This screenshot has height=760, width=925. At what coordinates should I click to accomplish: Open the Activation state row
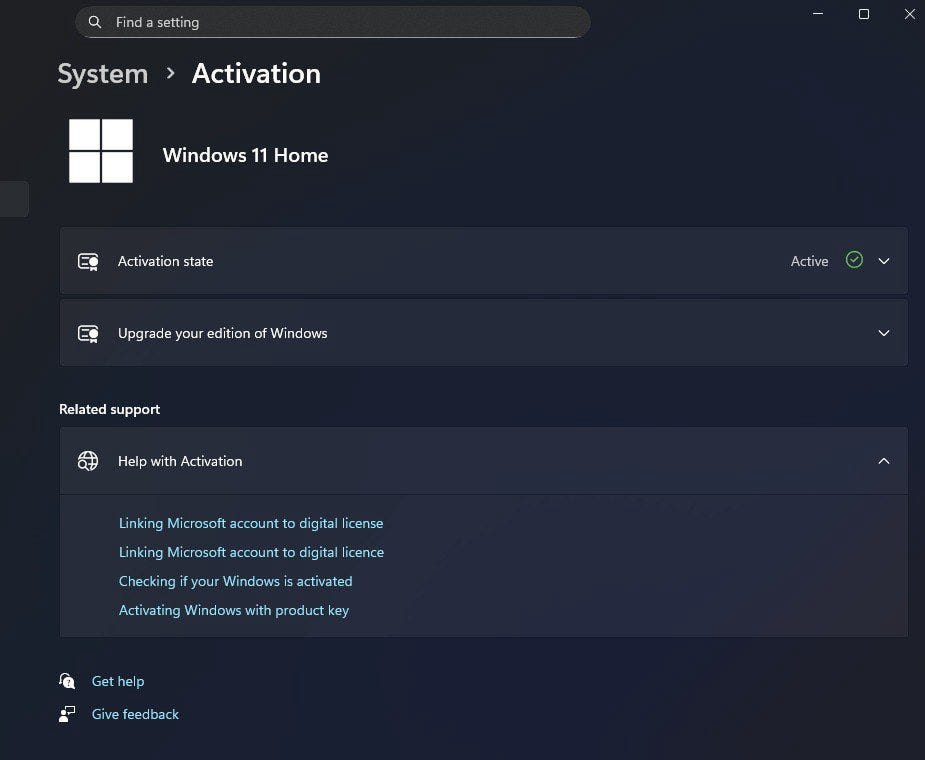(484, 261)
